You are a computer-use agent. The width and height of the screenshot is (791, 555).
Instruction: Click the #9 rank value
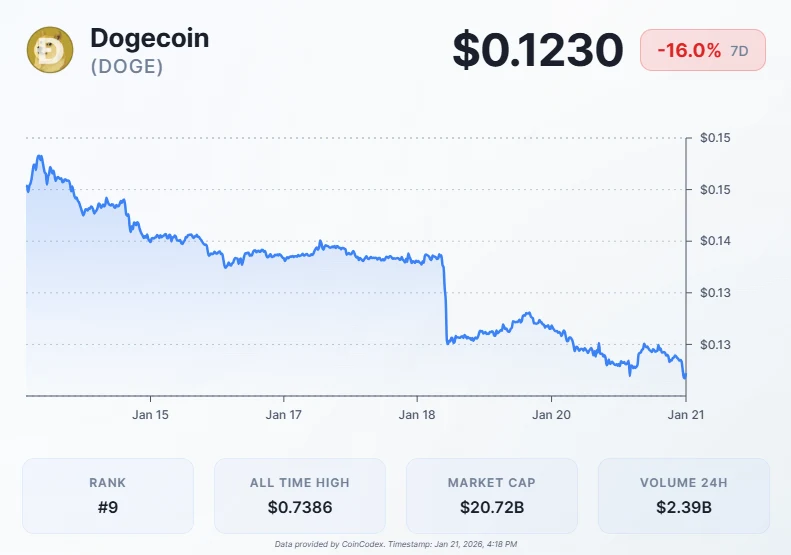point(108,508)
